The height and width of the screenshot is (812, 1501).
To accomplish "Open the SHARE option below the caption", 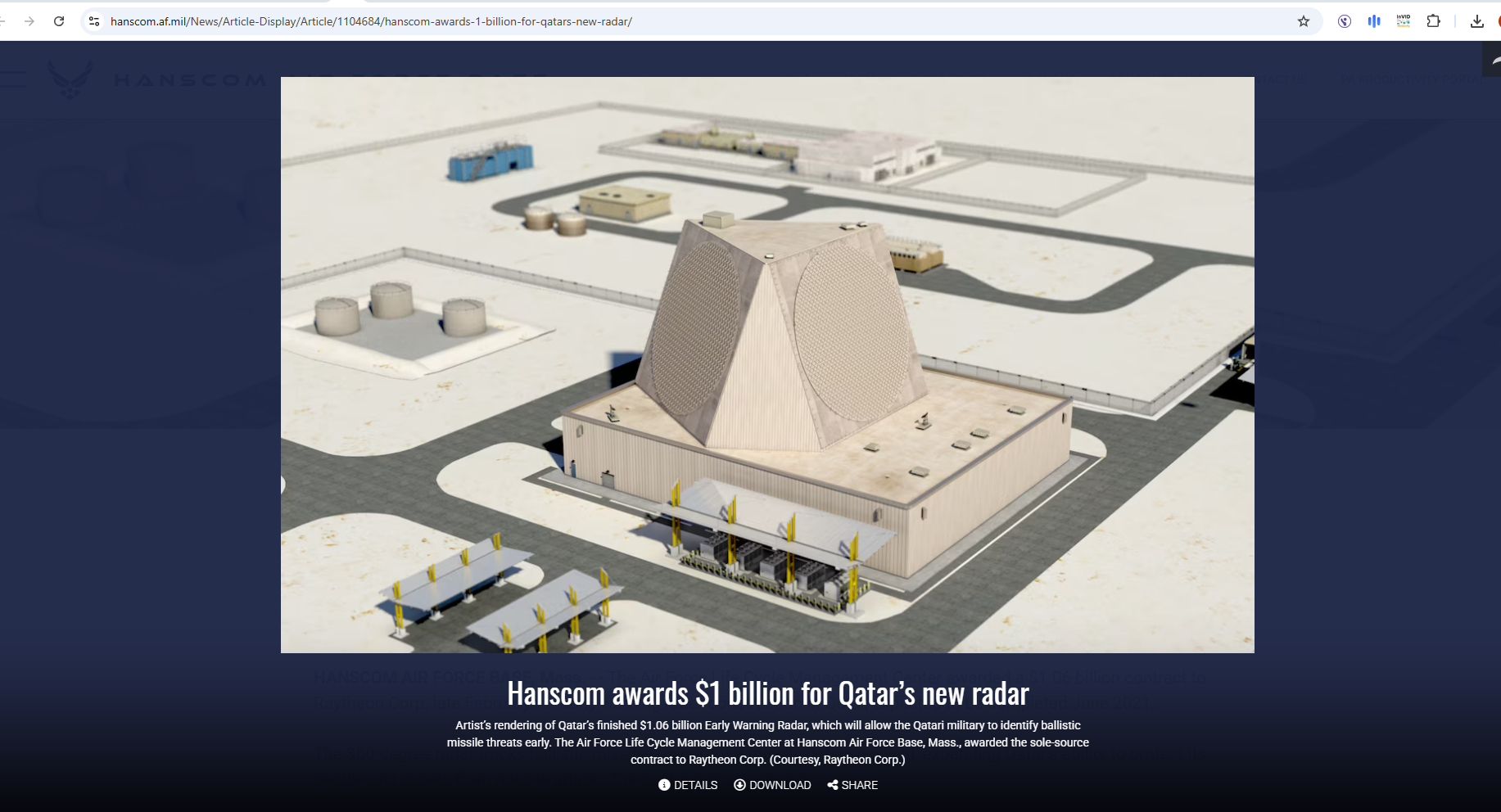I will [x=852, y=785].
